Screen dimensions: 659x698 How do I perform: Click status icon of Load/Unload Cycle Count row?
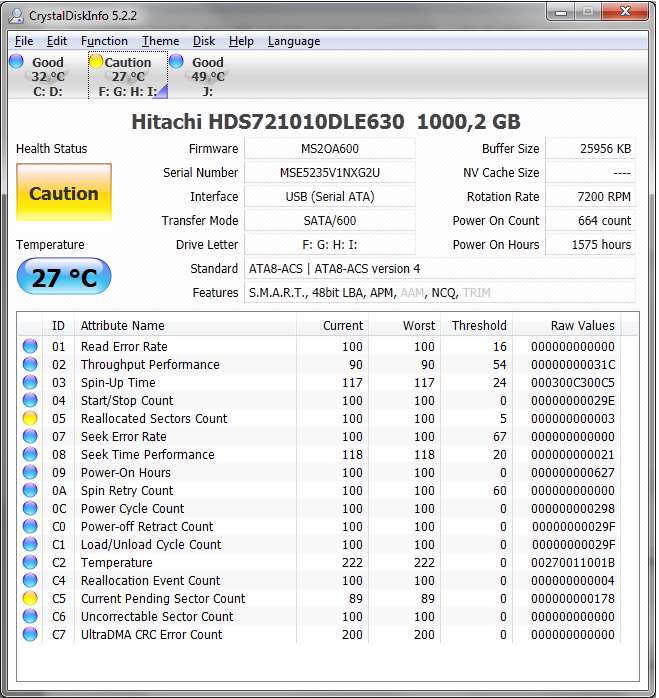pos(30,544)
